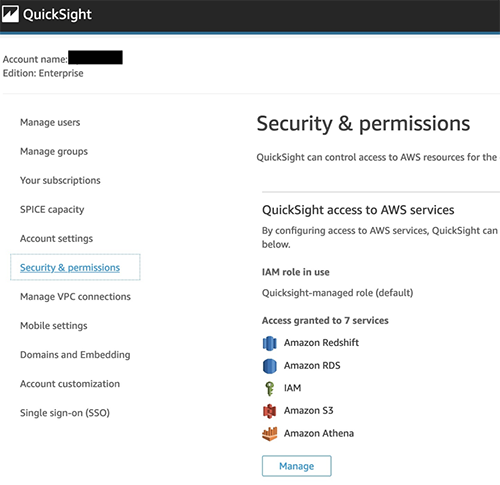Screen dimensions: 500x485
Task: Go to Mobile settings
Action: (x=54, y=325)
